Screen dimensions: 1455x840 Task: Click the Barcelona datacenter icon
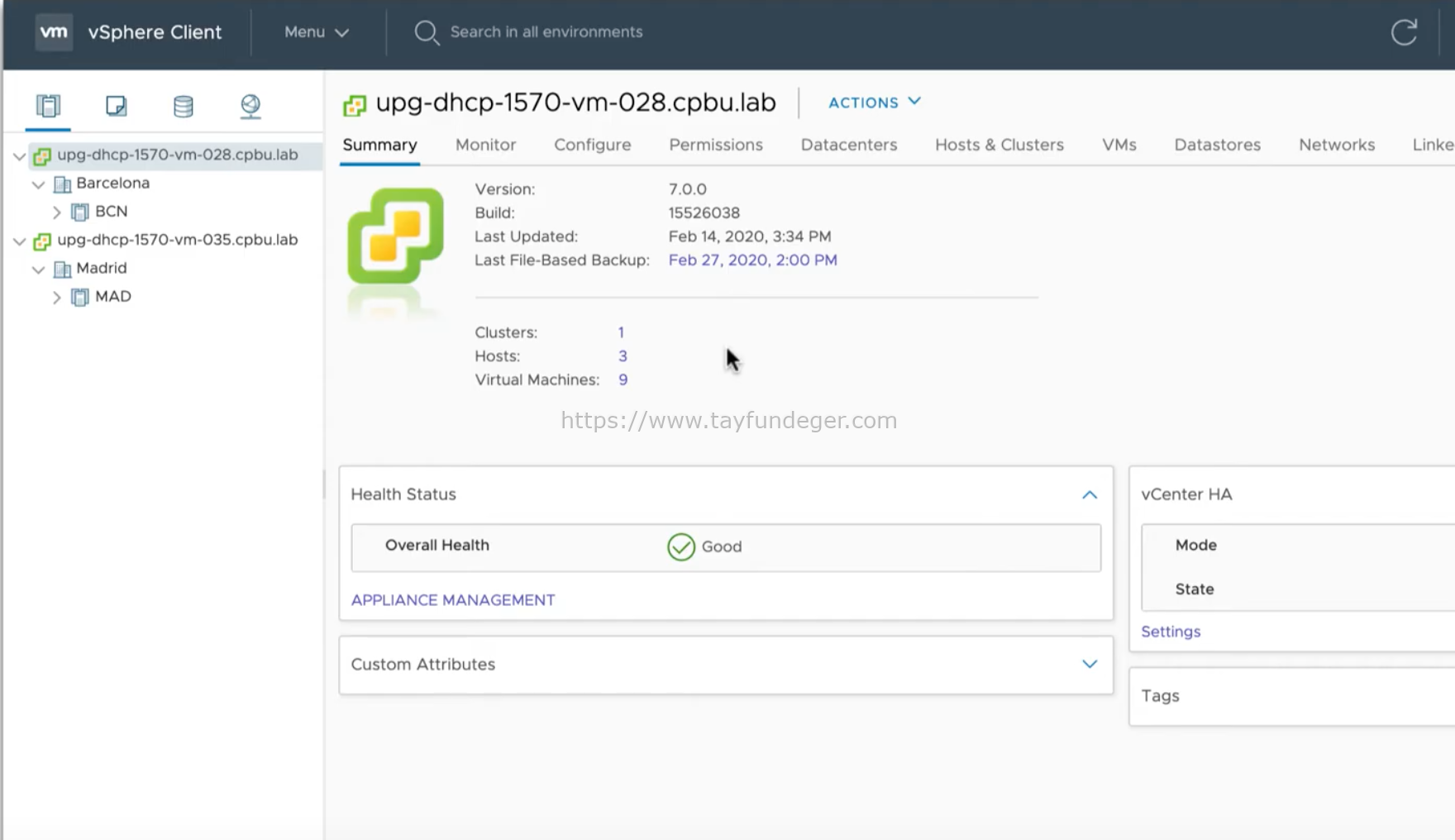point(62,184)
